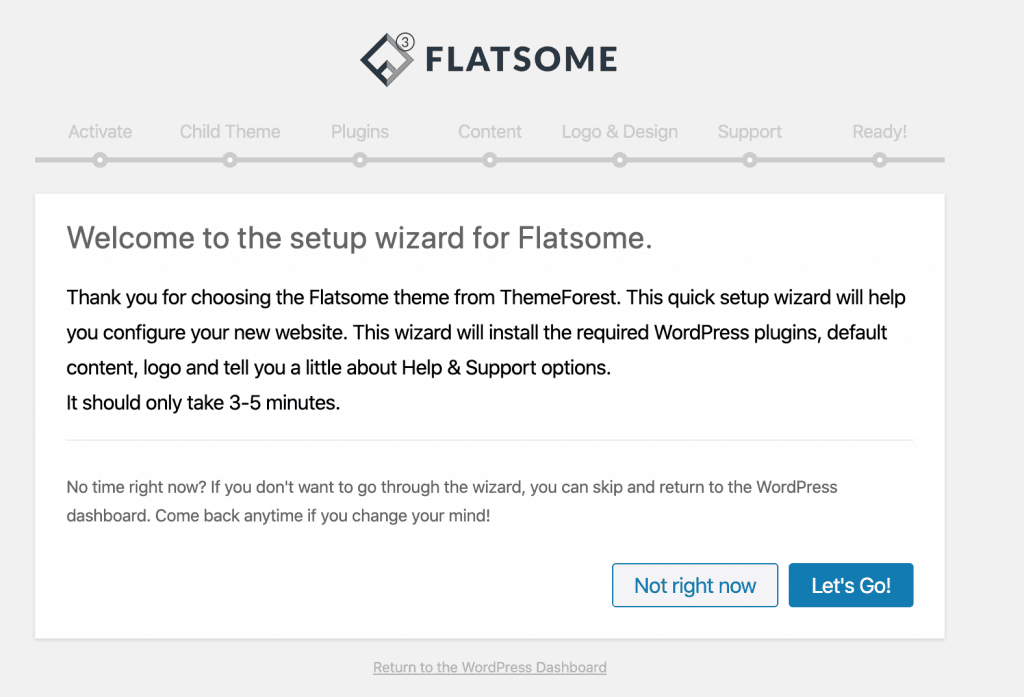Open Return to the WordPress Dashboard link
Image resolution: width=1024 pixels, height=697 pixels.
point(489,667)
